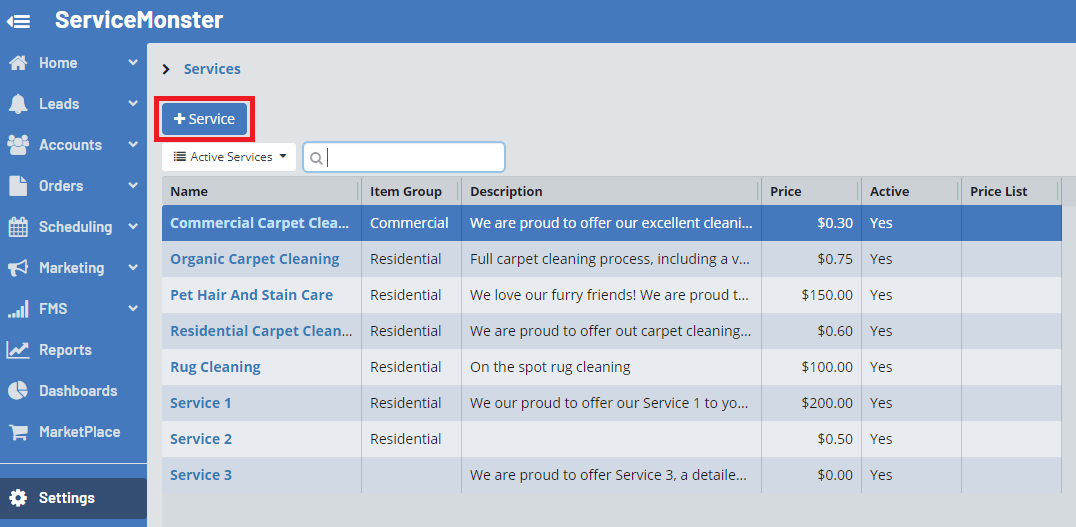Open the Active Services filter dropdown
Image resolution: width=1076 pixels, height=527 pixels.
(229, 157)
